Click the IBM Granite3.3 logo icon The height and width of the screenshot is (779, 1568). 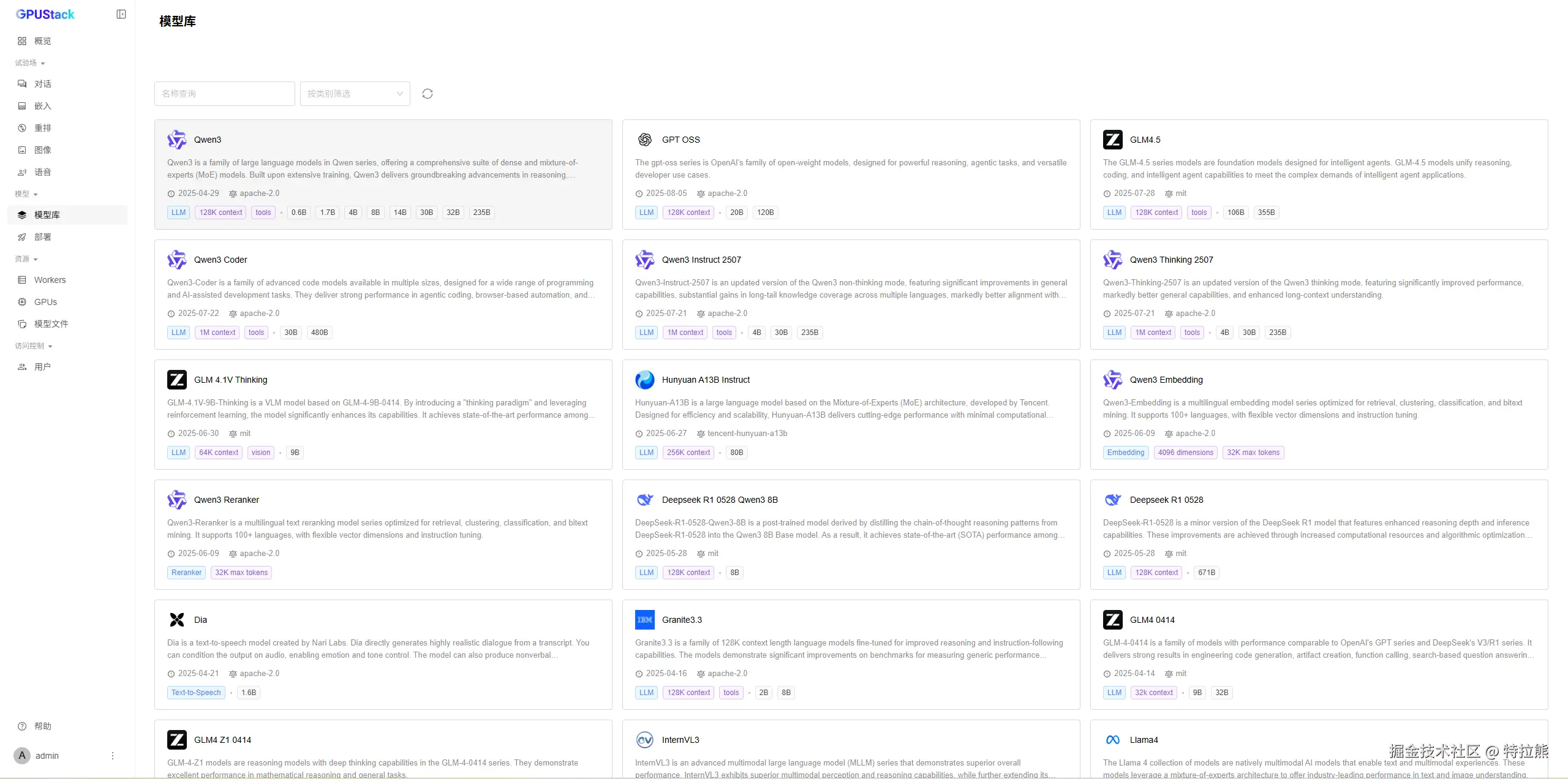click(x=644, y=620)
